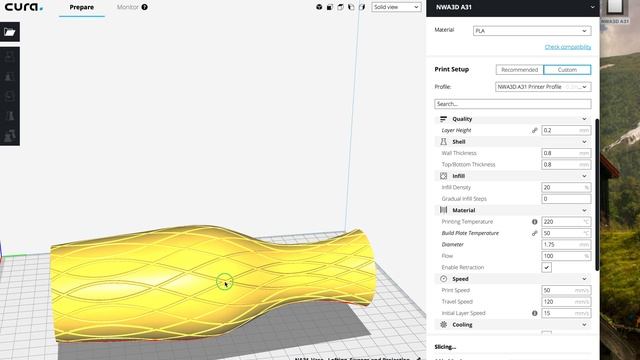
Task: Switch camera to left side view icon
Action: pyautogui.click(x=351, y=7)
